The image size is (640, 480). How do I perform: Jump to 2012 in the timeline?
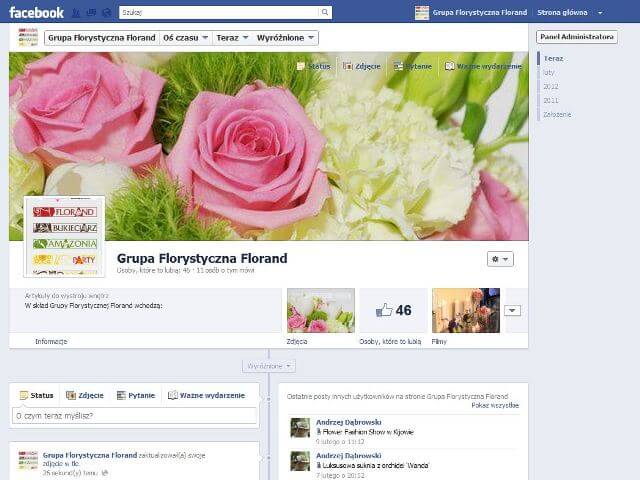(x=551, y=86)
